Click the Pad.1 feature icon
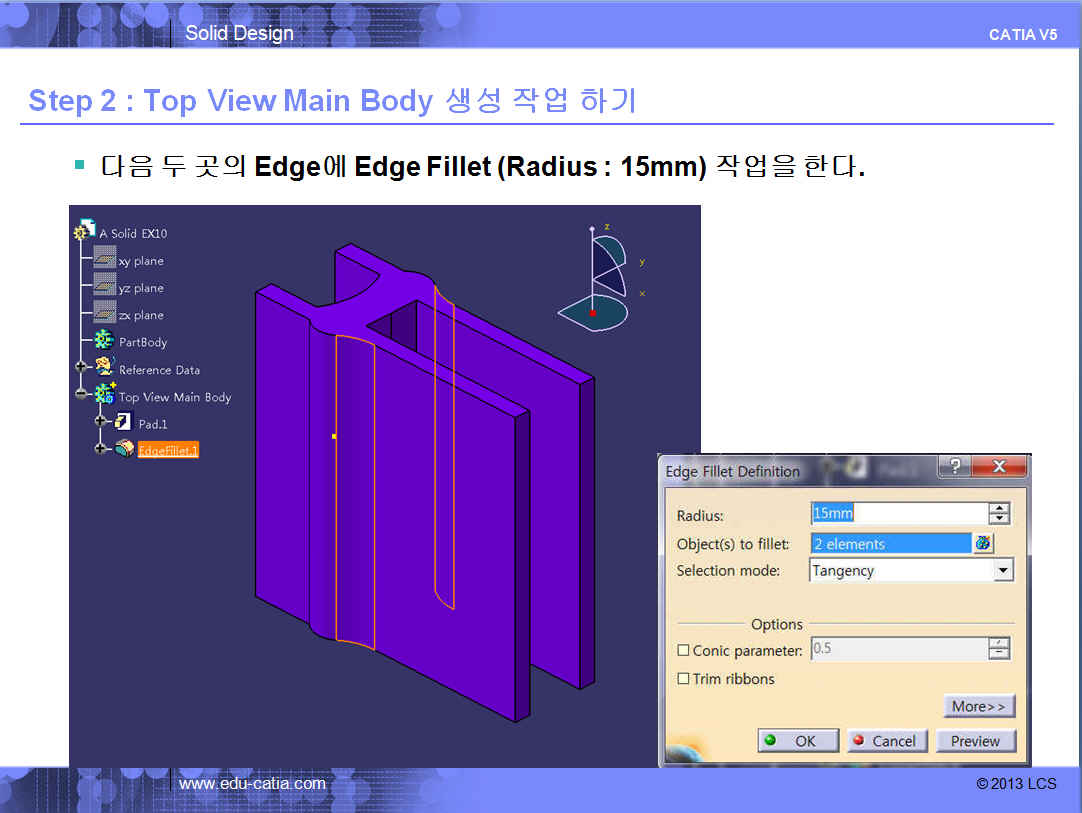The image size is (1082, 813). [x=124, y=423]
